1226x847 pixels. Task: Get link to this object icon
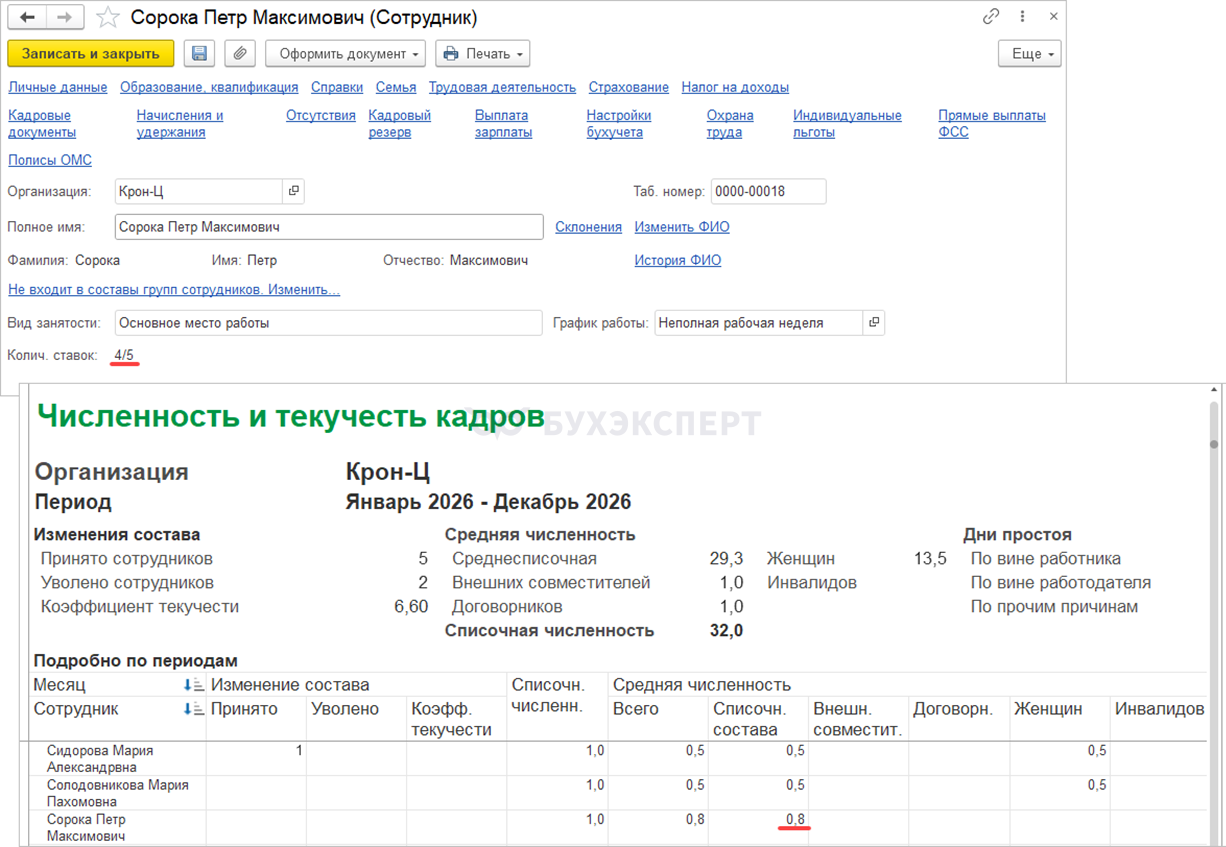tap(991, 17)
